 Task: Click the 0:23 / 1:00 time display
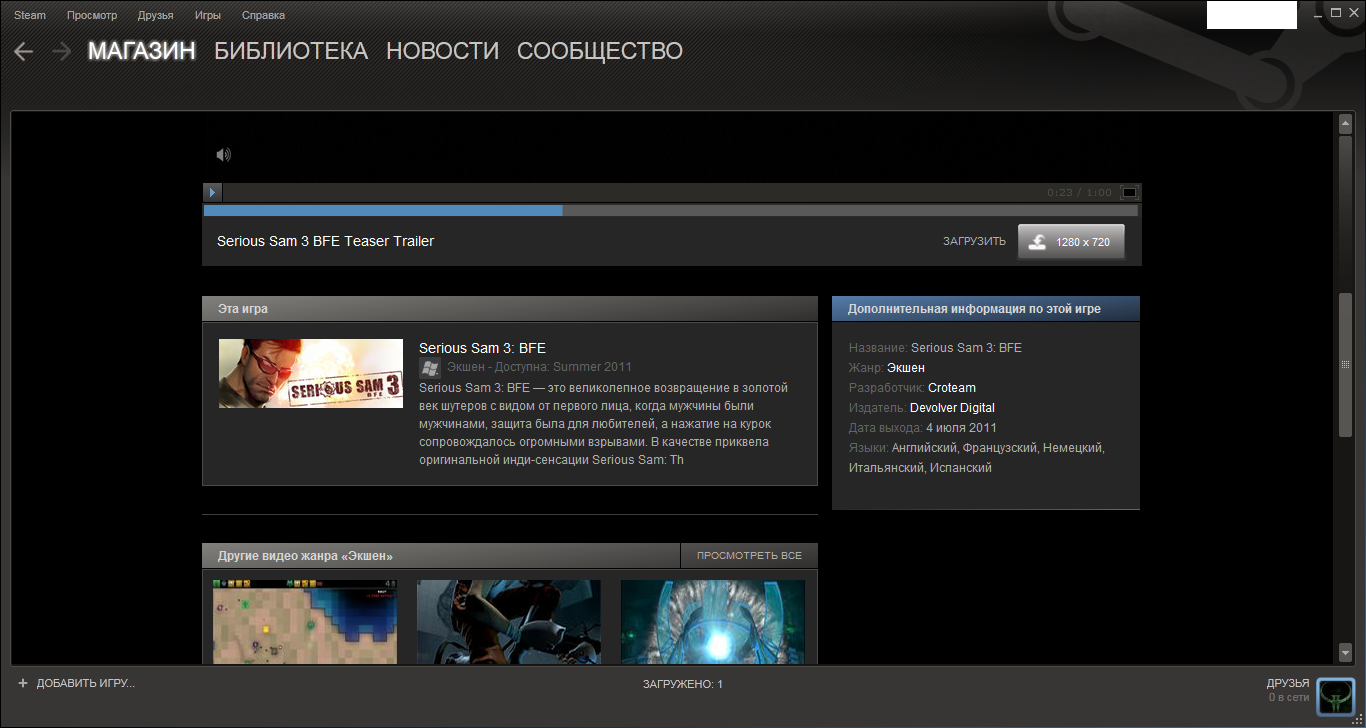[x=1079, y=192]
